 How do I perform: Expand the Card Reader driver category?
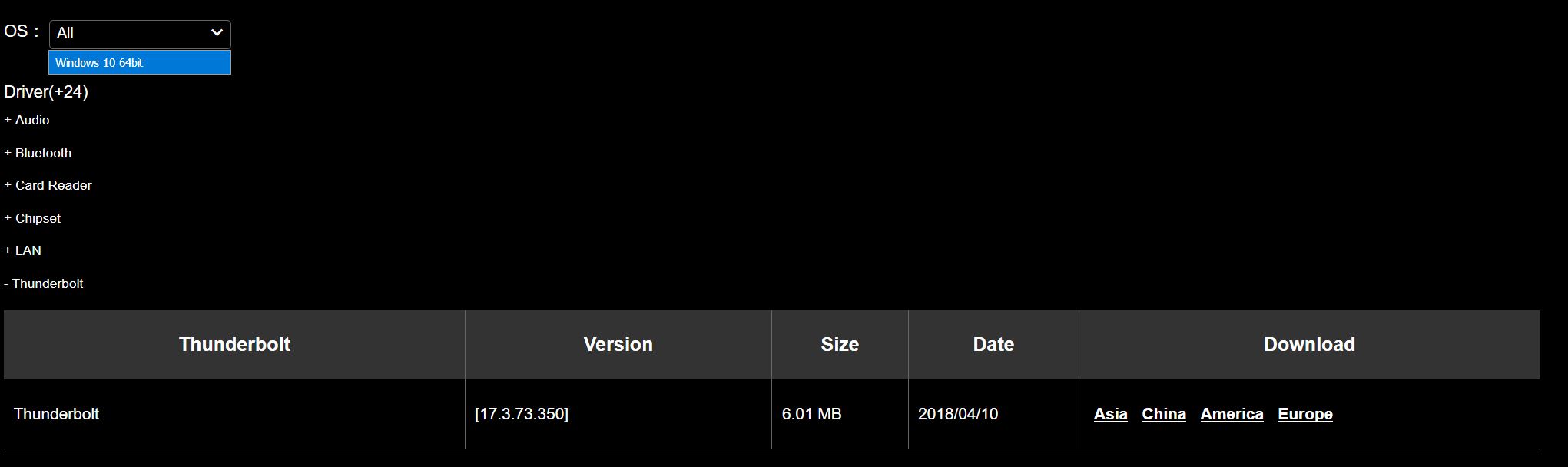[x=48, y=185]
